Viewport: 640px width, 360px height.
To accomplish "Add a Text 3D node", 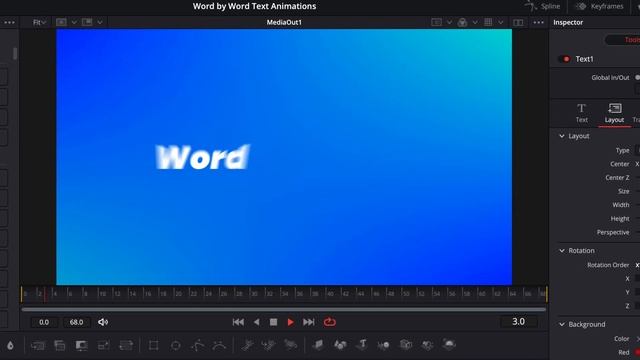I will click(x=362, y=344).
